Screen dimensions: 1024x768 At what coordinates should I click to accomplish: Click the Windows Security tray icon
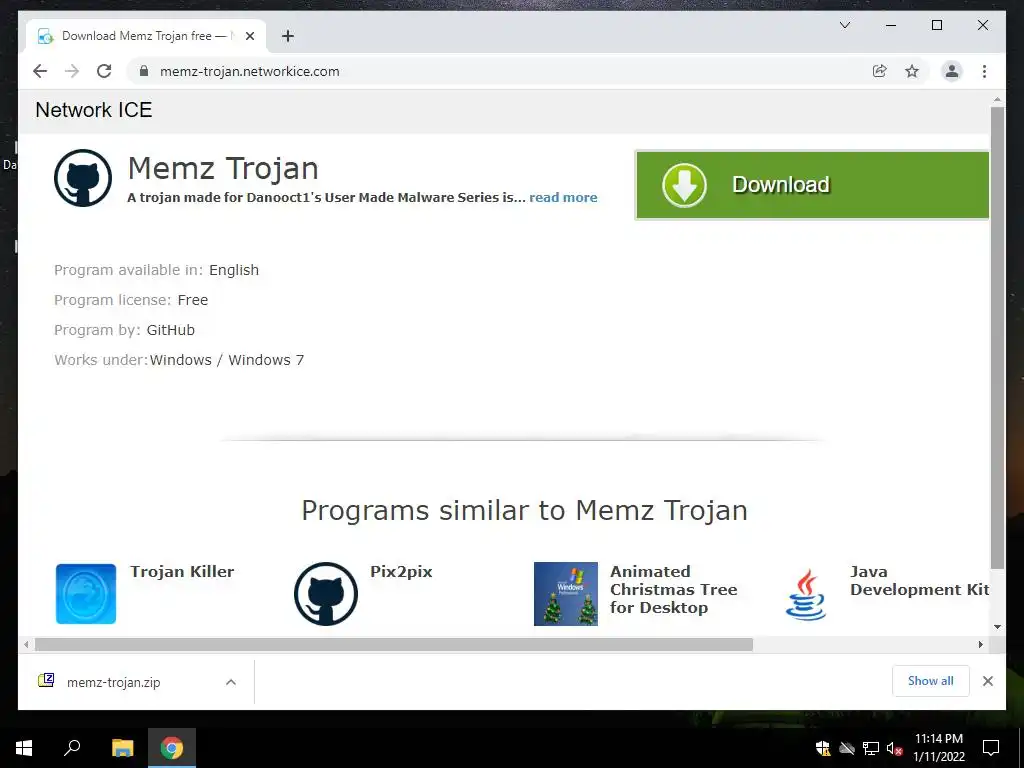tap(823, 748)
